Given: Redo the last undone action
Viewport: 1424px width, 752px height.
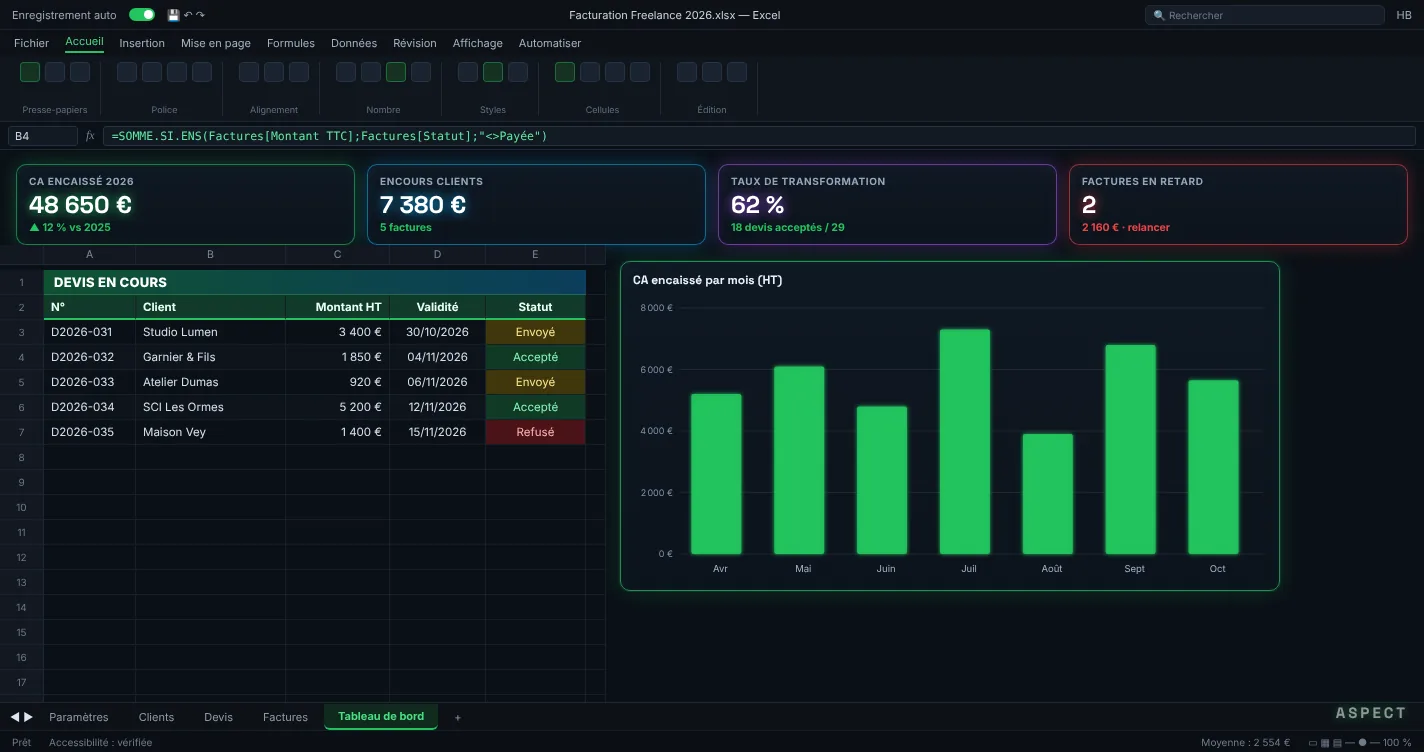Looking at the screenshot, I should pos(200,15).
